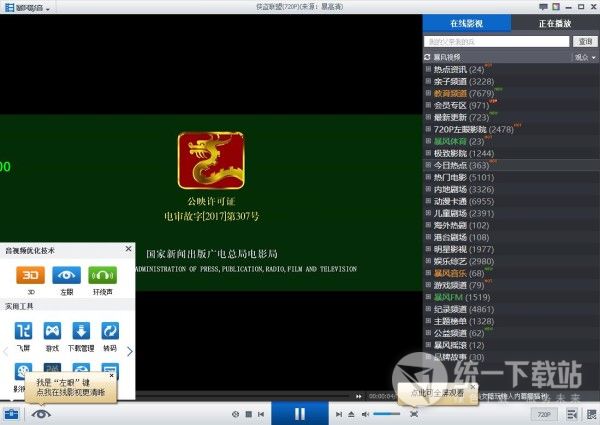The width and height of the screenshot is (600, 425).
Task: Select 游戏频道 (79)
Action: click(x=459, y=285)
